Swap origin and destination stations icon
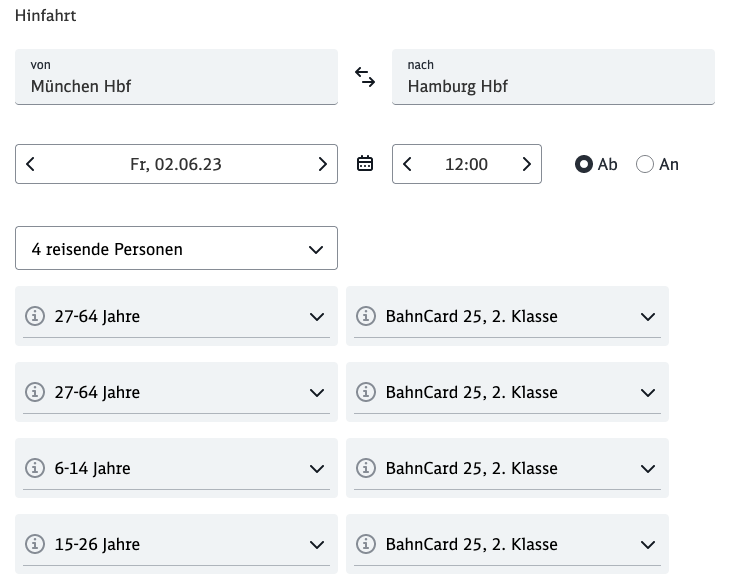The image size is (729, 582). click(365, 77)
